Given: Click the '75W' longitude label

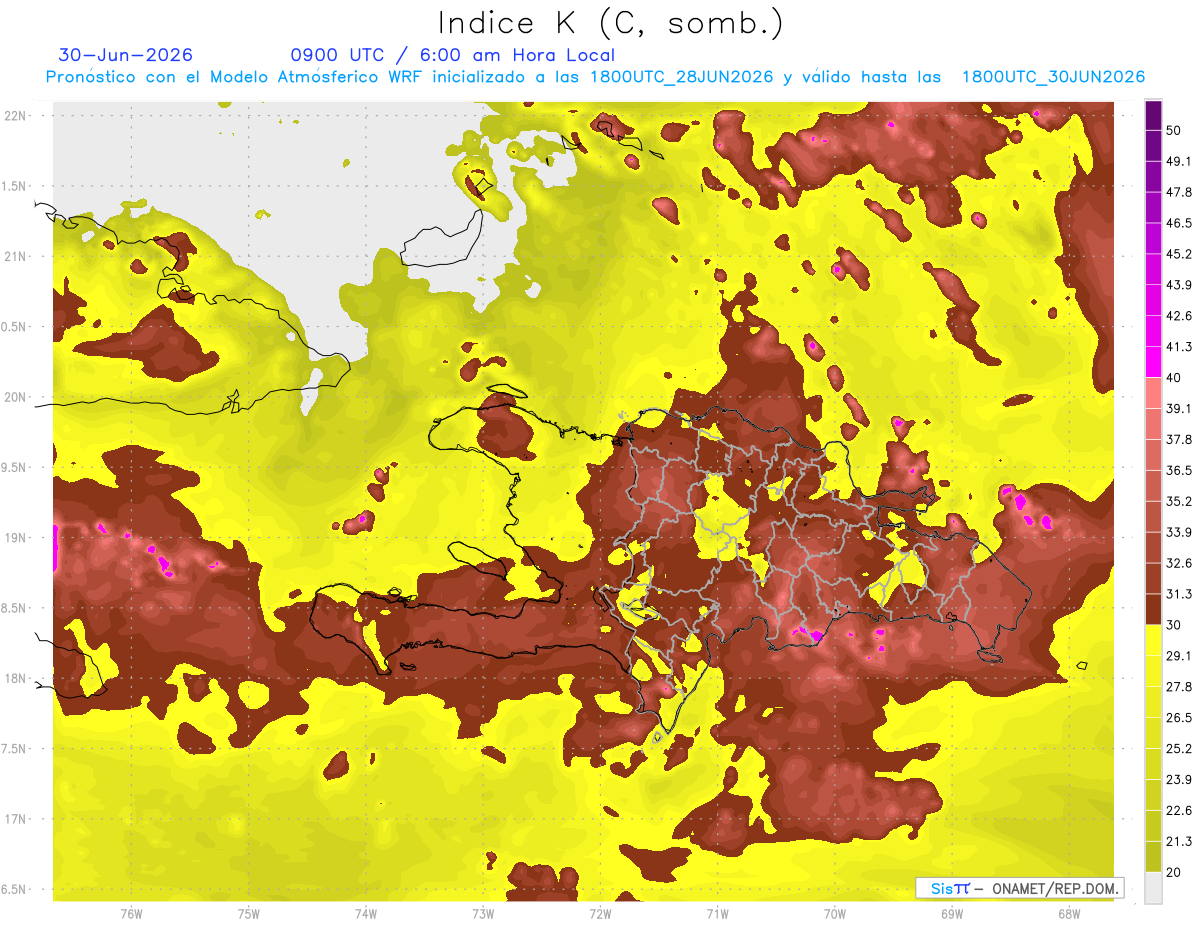Looking at the screenshot, I should pyautogui.click(x=249, y=913).
